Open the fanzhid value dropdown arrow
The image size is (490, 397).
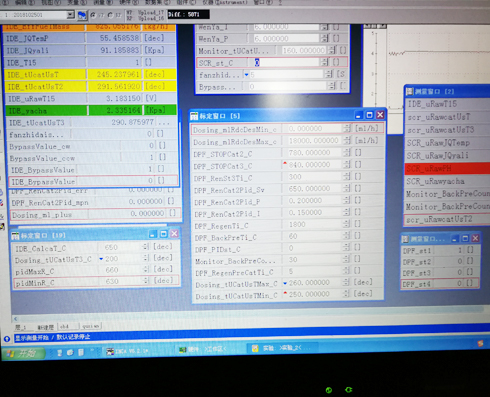pyautogui.click(x=247, y=75)
